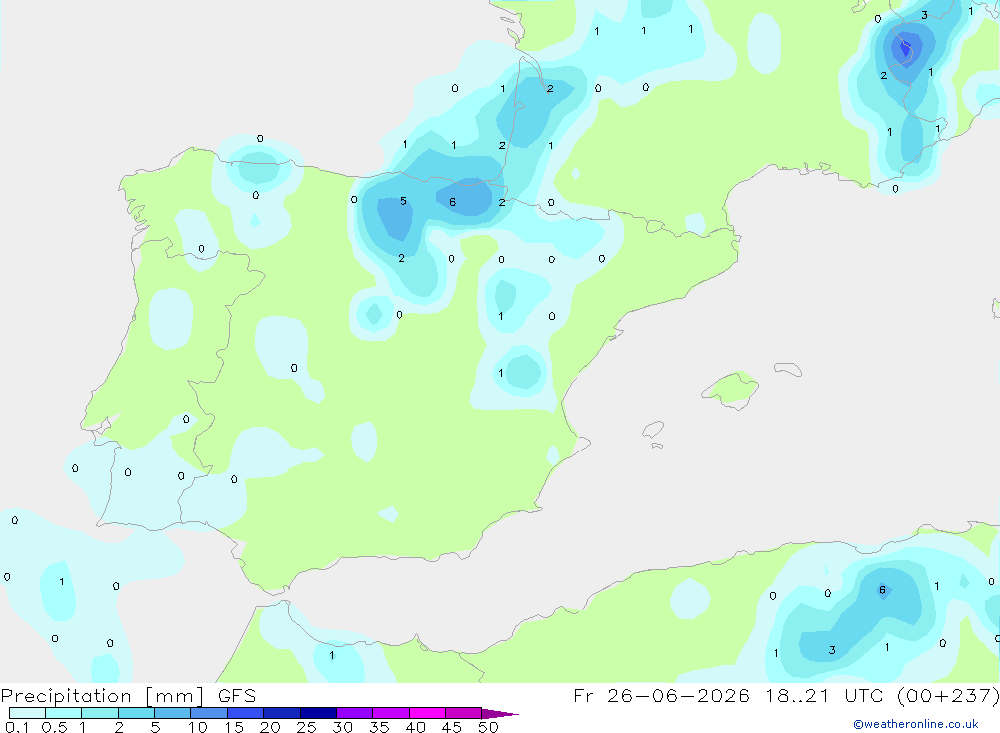Screen dimensions: 1000x733
Task: Click the date text 'Fr 26-06-2026'
Action: (661, 695)
